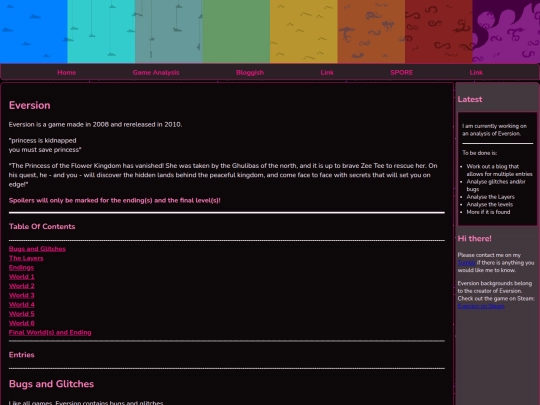Viewport: 540px width, 405px height.
Task: Click the Latest sidebar heading
Action: click(x=470, y=100)
